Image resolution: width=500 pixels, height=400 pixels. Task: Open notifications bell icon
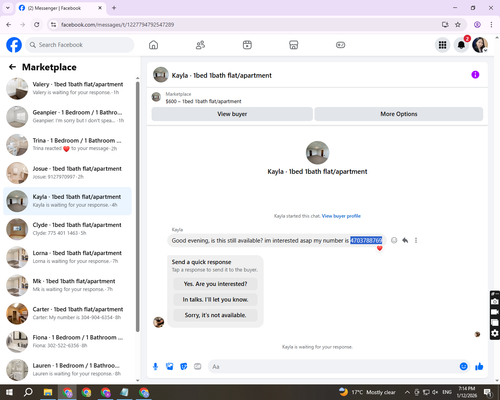pos(461,45)
